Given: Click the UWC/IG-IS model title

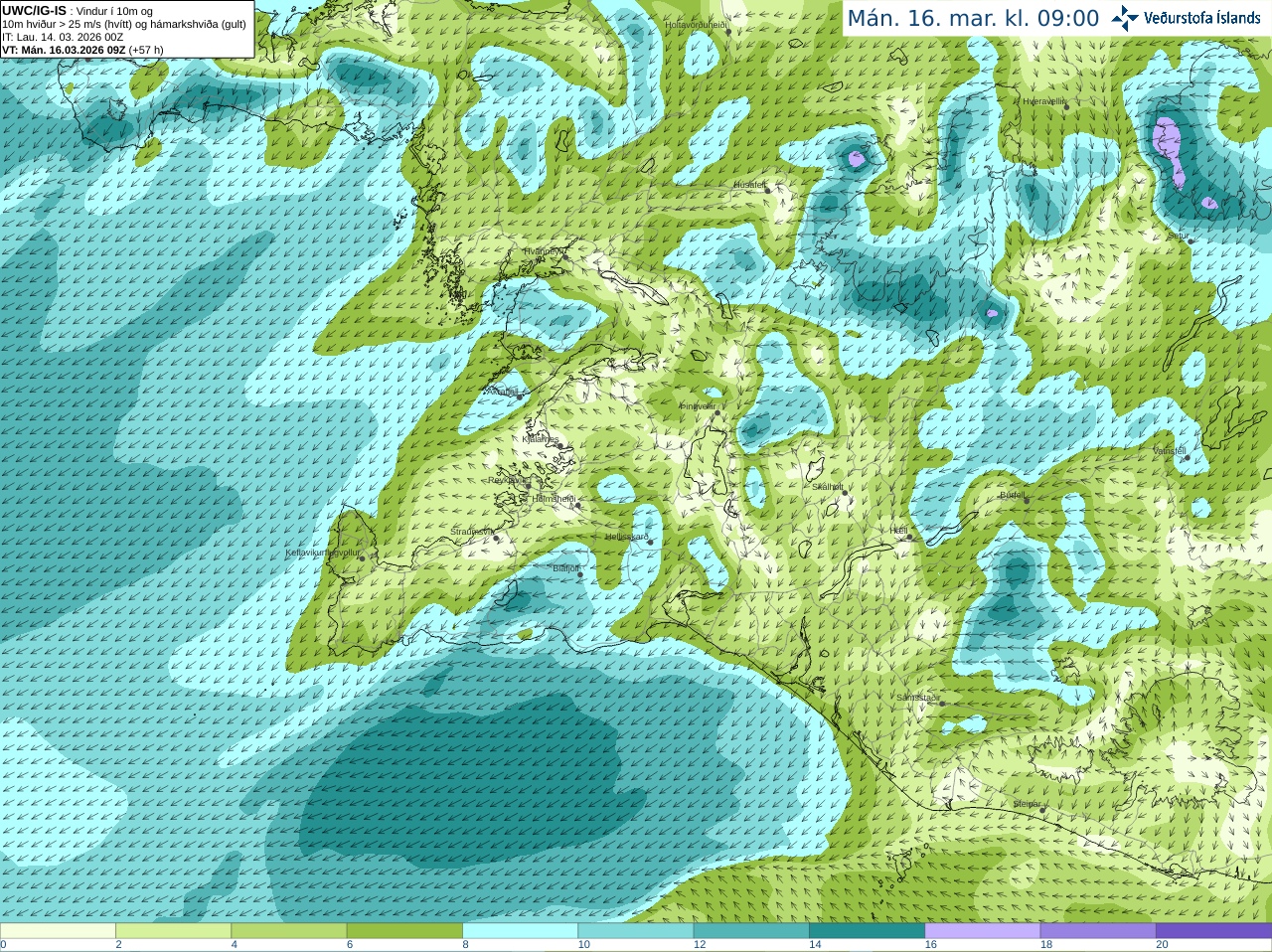Looking at the screenshot, I should [x=34, y=11].
